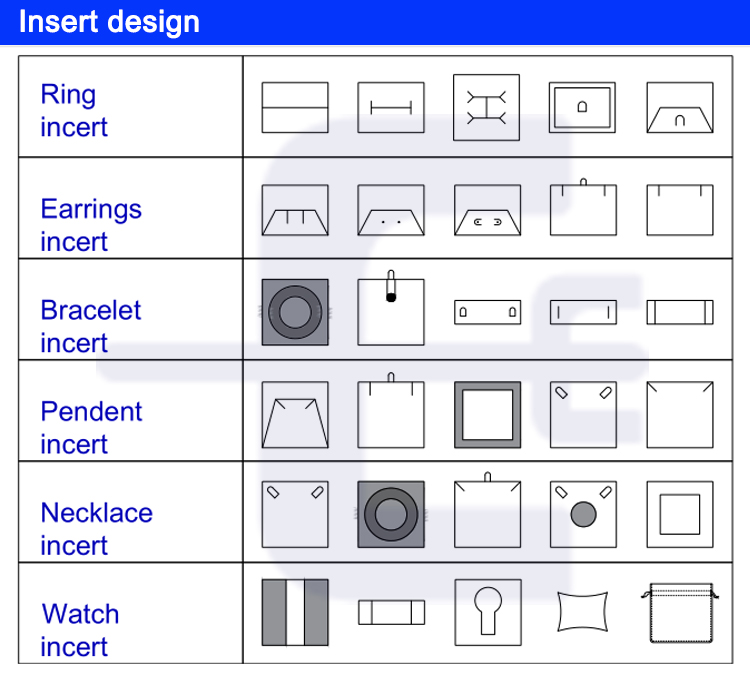This screenshot has width=750, height=696.
Task: Click the pillow-shaped watch cushion insert
Action: pos(583,611)
